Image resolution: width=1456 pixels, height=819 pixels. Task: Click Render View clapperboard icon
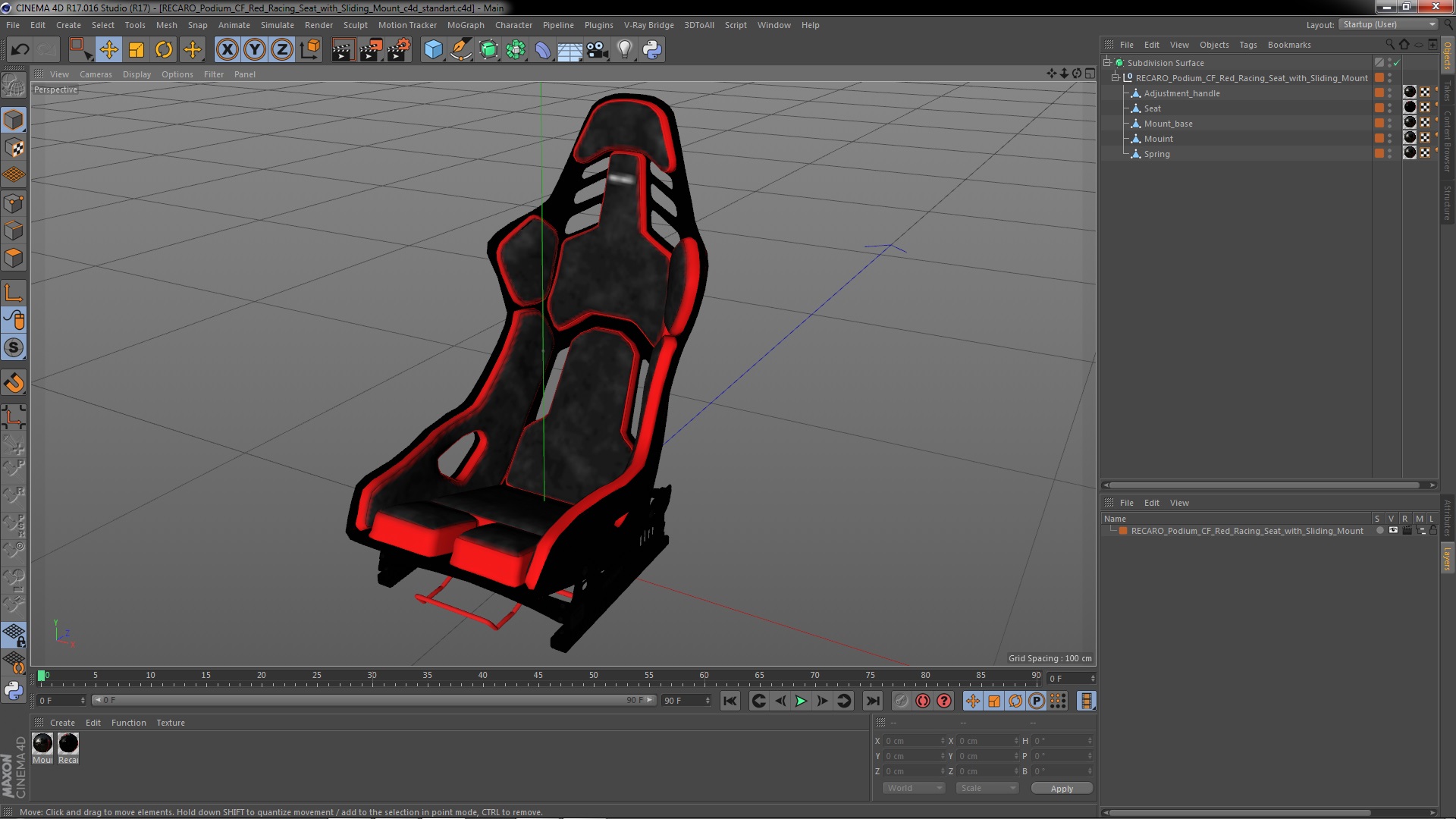click(x=343, y=50)
